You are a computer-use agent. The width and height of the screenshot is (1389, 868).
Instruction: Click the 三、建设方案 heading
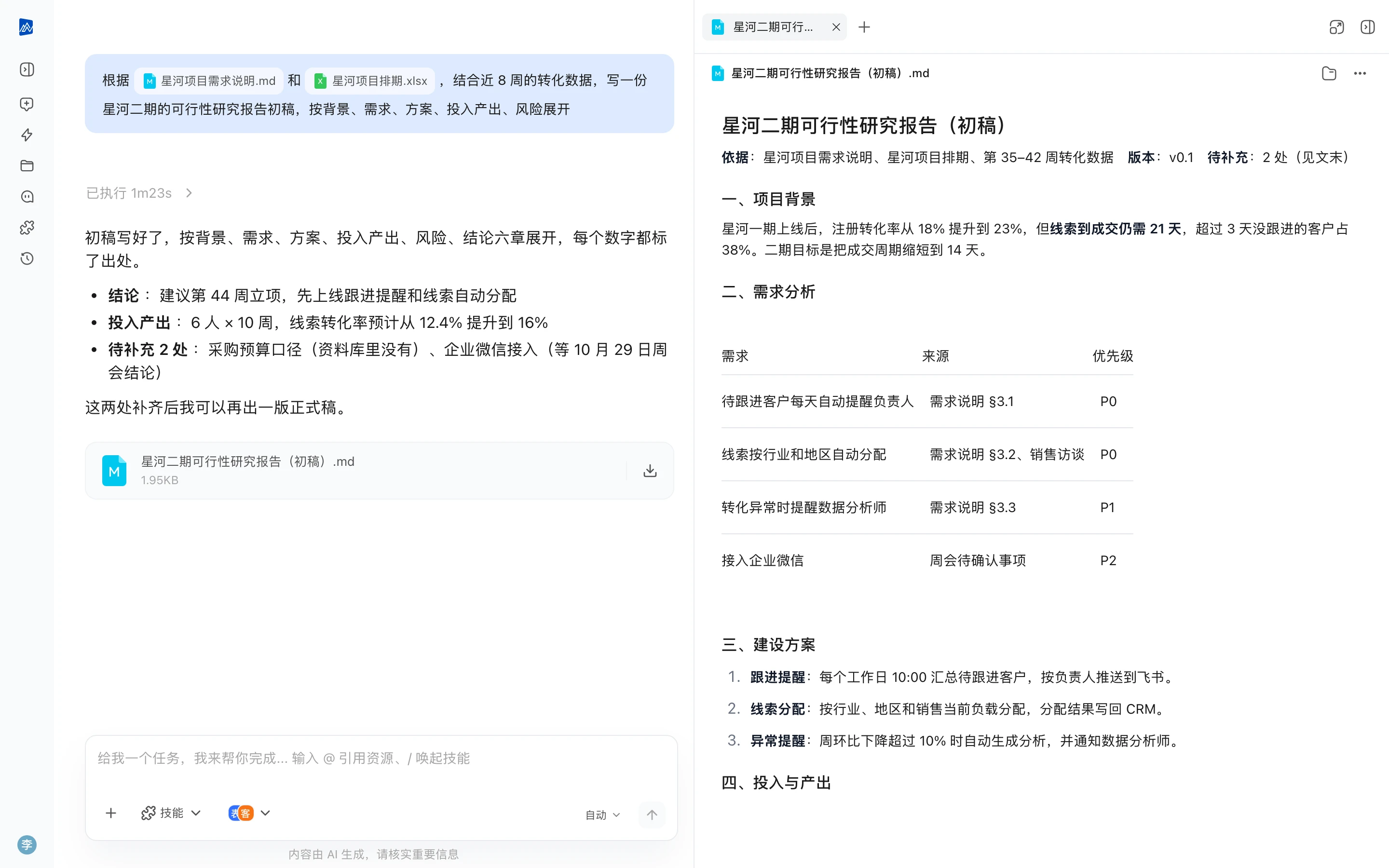[769, 645]
